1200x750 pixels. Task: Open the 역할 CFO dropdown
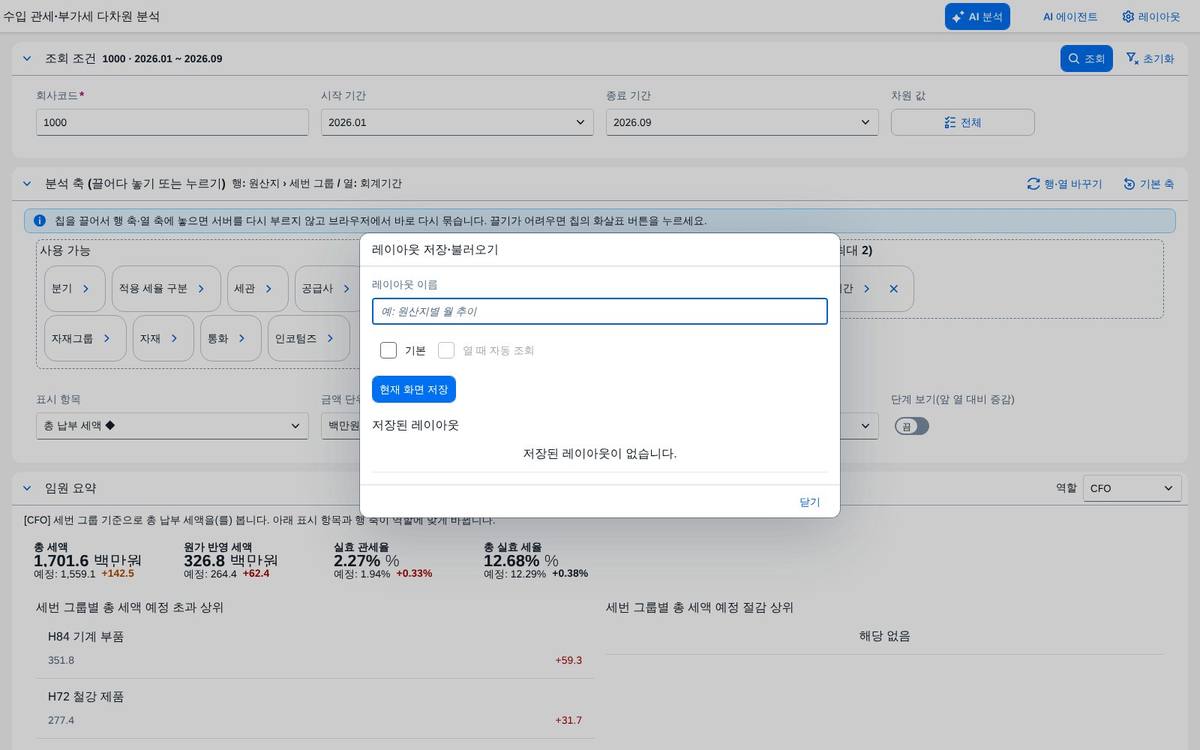pyautogui.click(x=1132, y=488)
